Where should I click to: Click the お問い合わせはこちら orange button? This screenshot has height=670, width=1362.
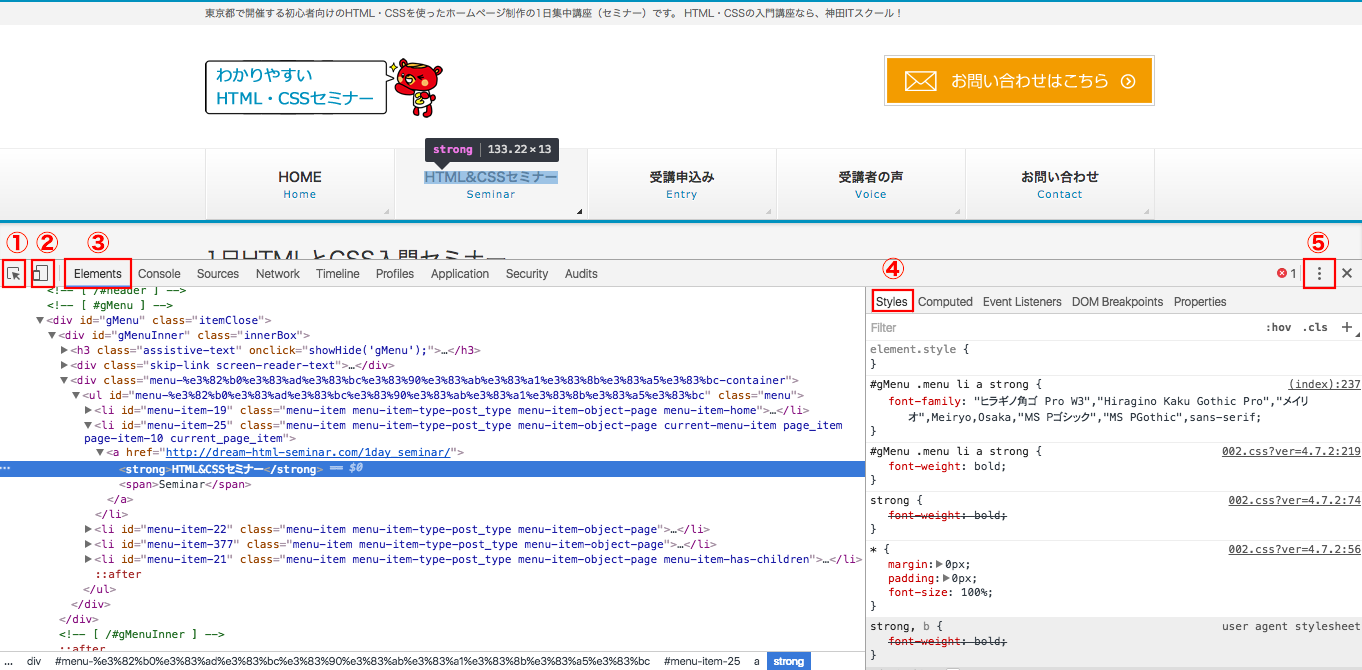1019,81
